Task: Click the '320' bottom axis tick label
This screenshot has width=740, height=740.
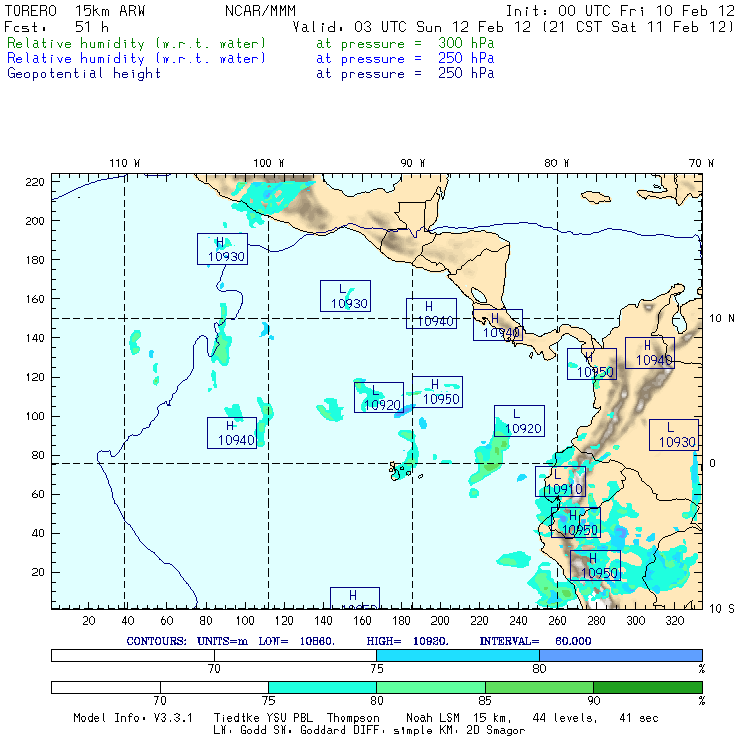Action: point(674,621)
